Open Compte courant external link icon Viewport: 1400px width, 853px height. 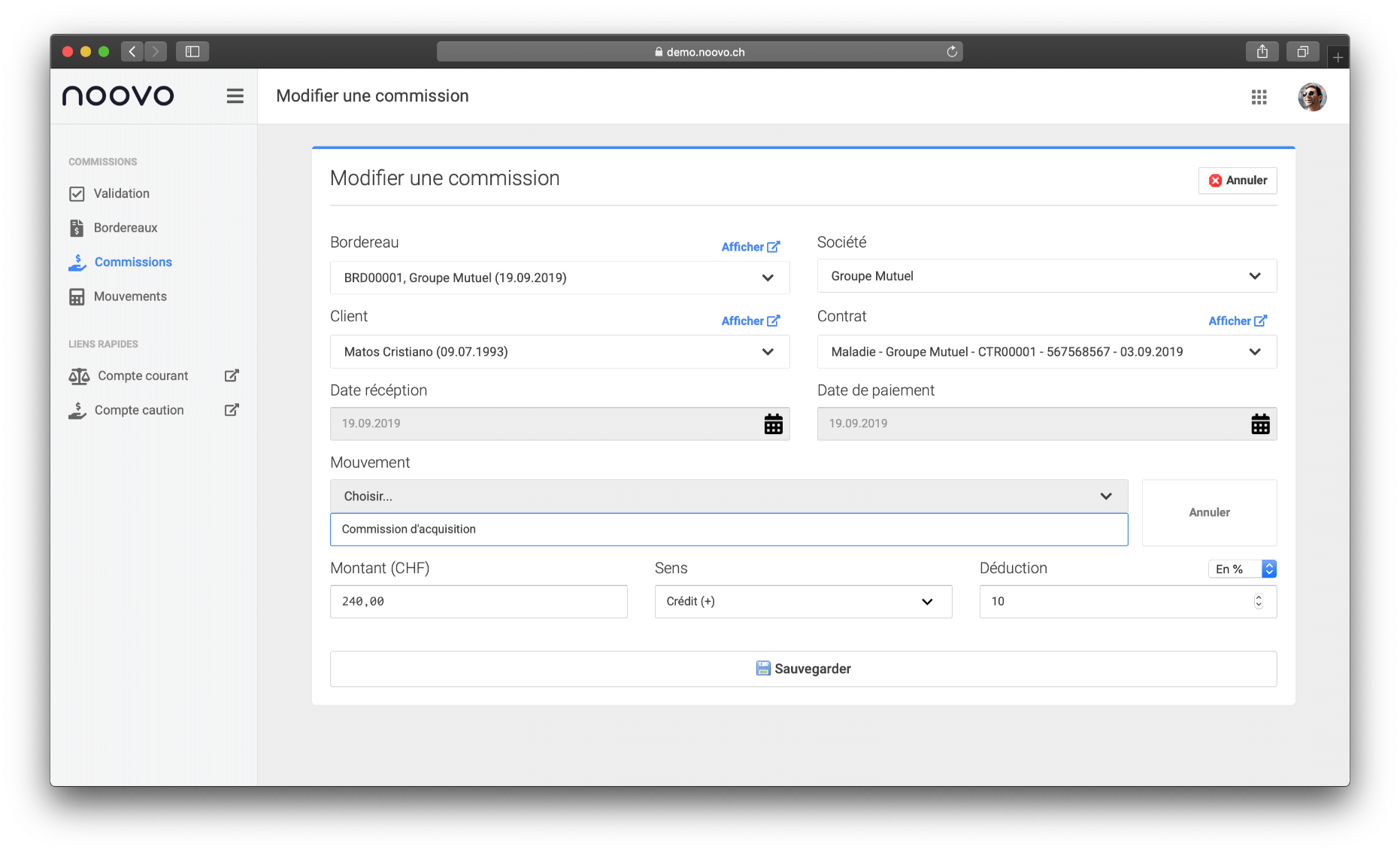pyautogui.click(x=232, y=375)
